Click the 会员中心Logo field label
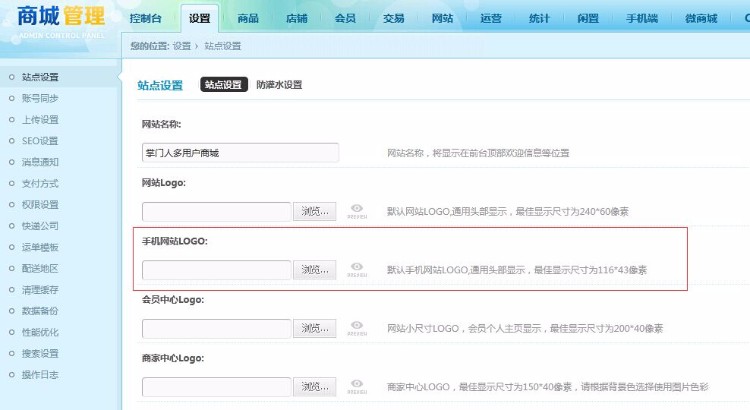 173,300
